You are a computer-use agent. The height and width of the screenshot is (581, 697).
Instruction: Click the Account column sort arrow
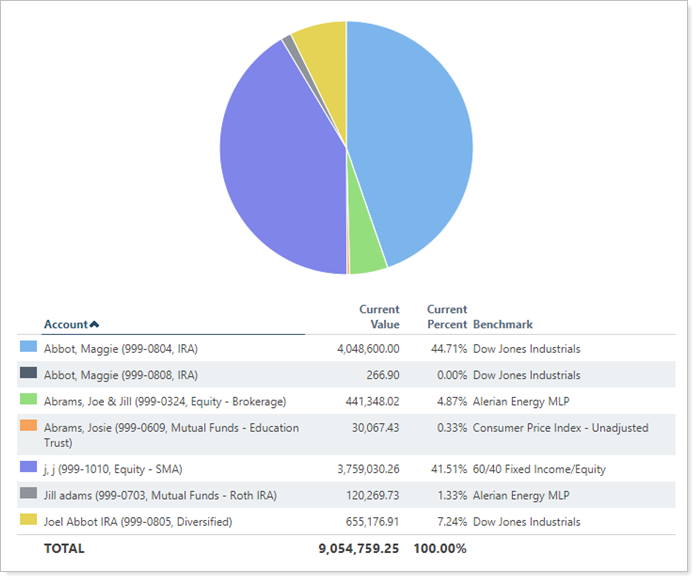coord(95,324)
